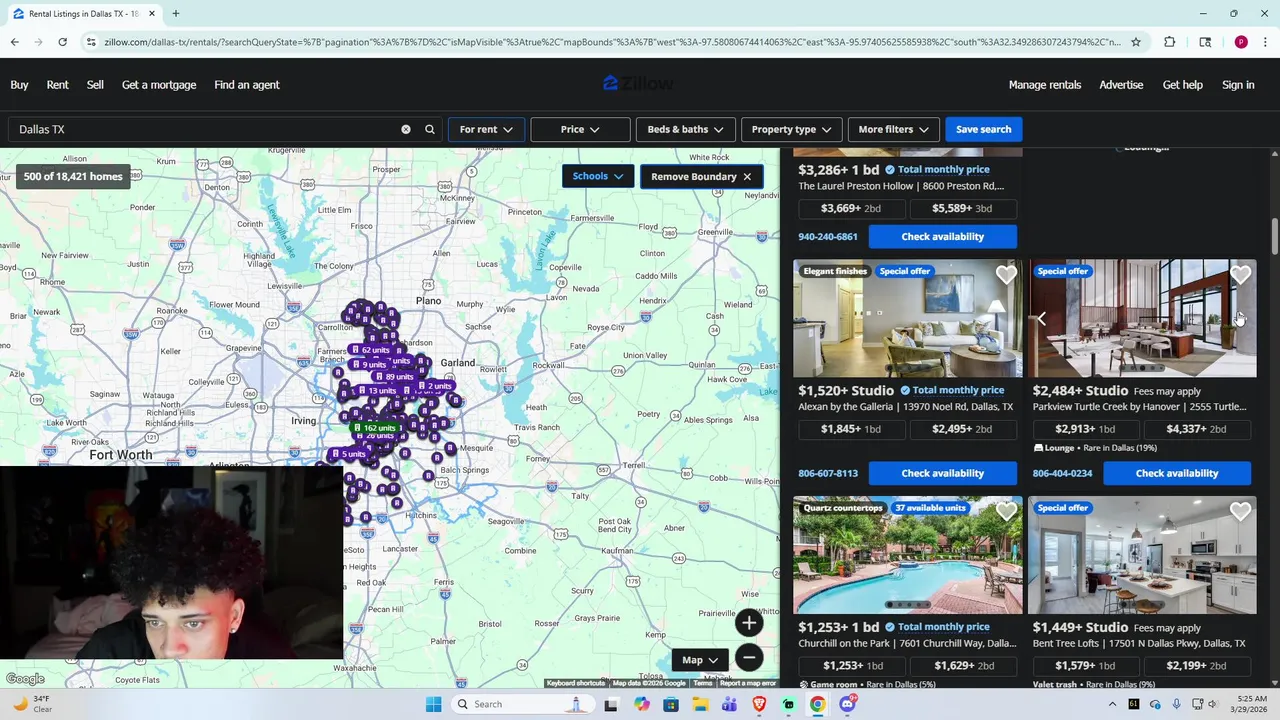The image size is (1280, 720).
Task: Click the listings panel scrollbar thumb
Action: point(1274,237)
